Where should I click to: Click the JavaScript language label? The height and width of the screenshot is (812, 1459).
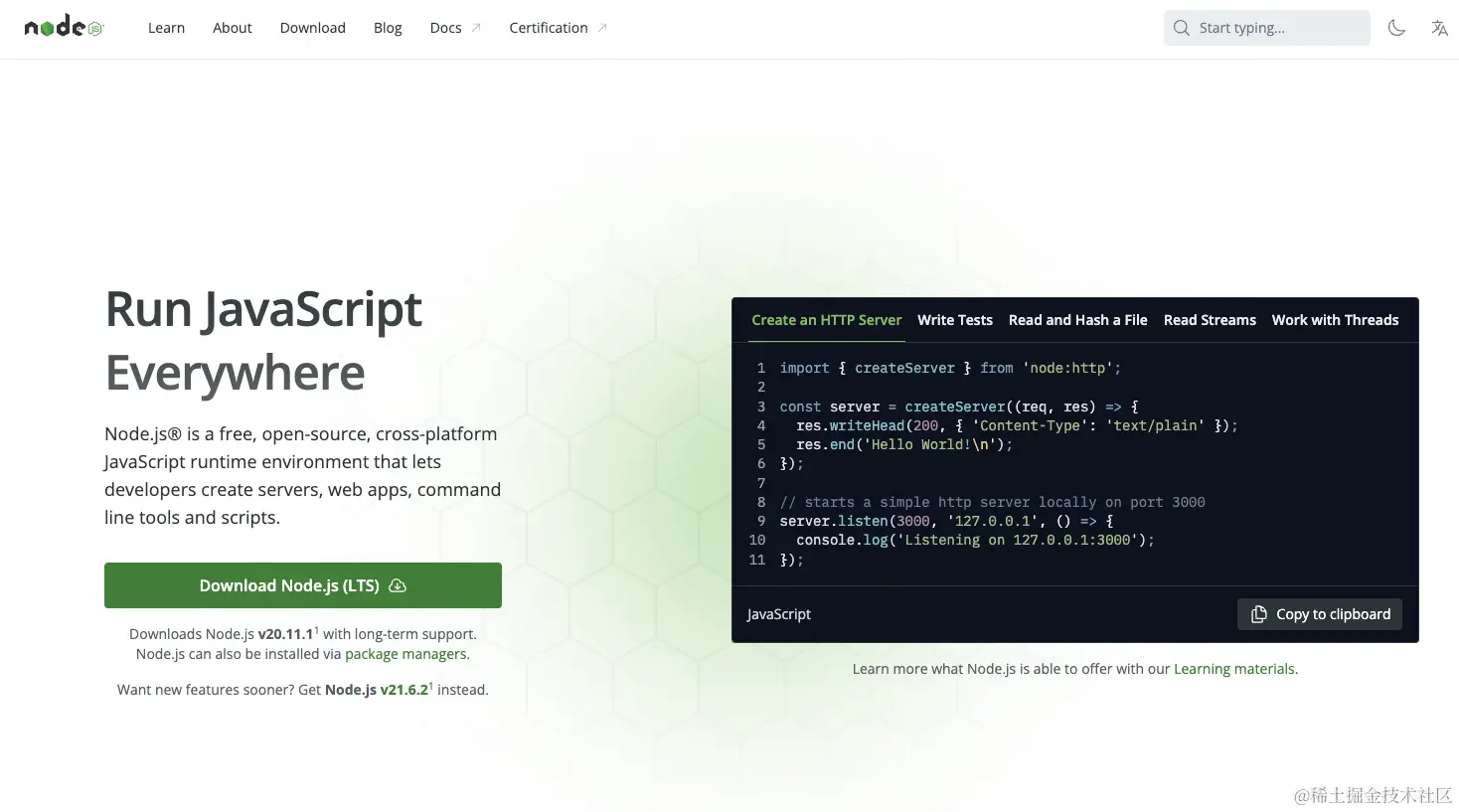(779, 614)
